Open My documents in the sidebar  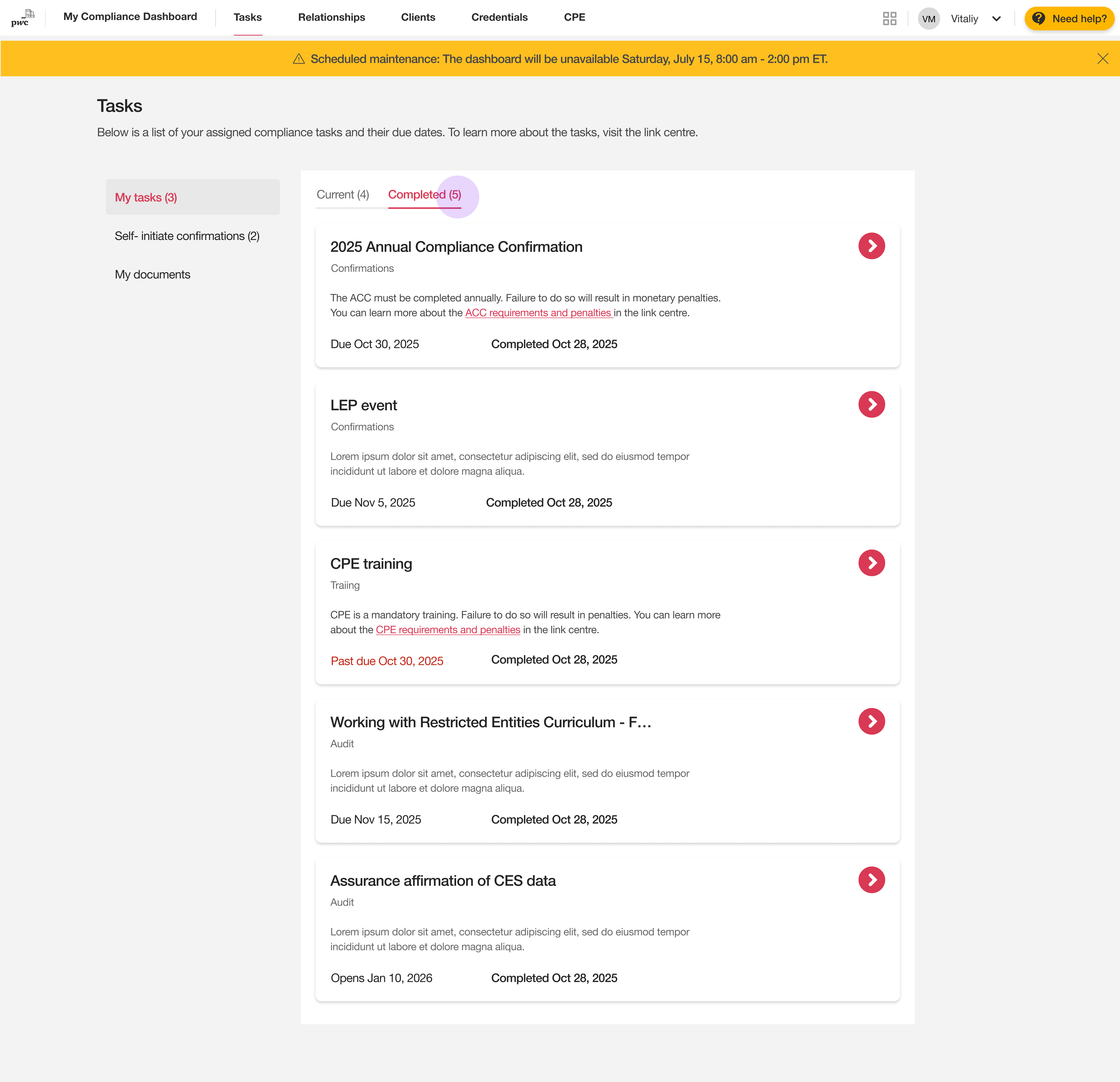click(x=153, y=274)
